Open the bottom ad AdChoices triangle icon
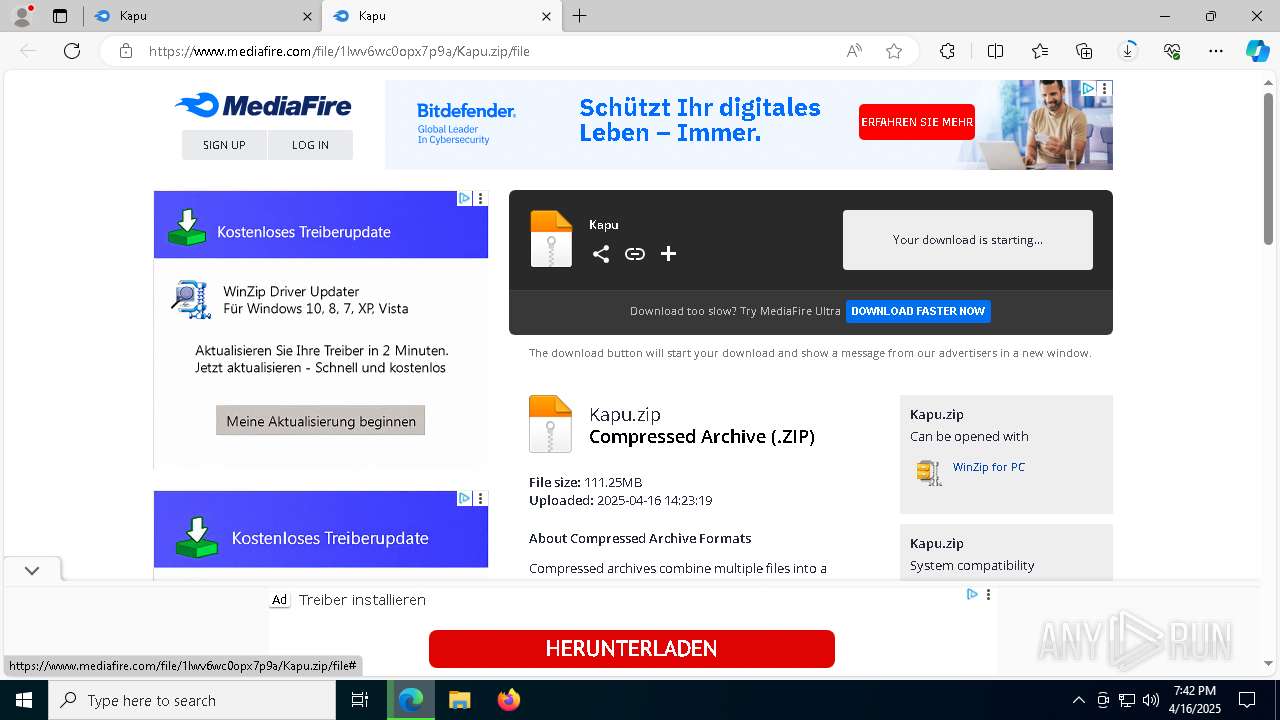The height and width of the screenshot is (720, 1280). click(x=972, y=594)
